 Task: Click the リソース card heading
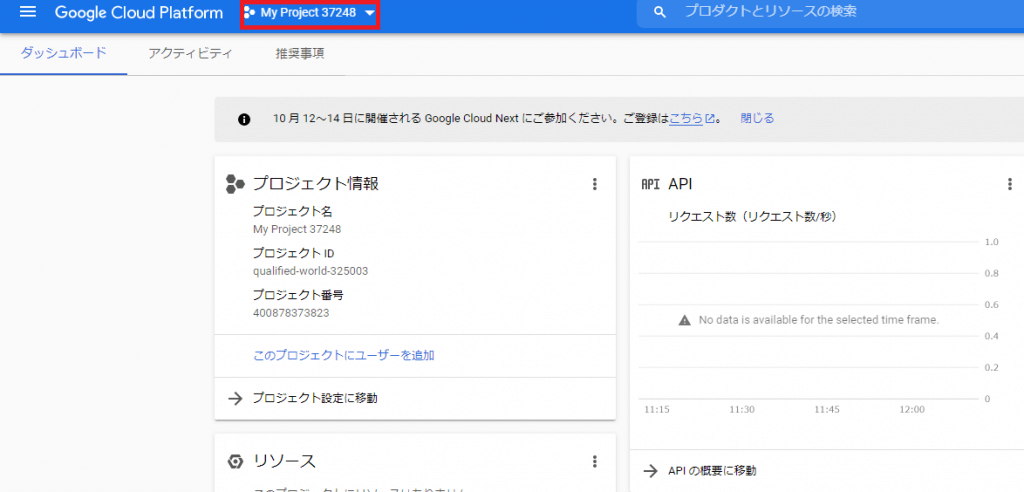point(285,461)
